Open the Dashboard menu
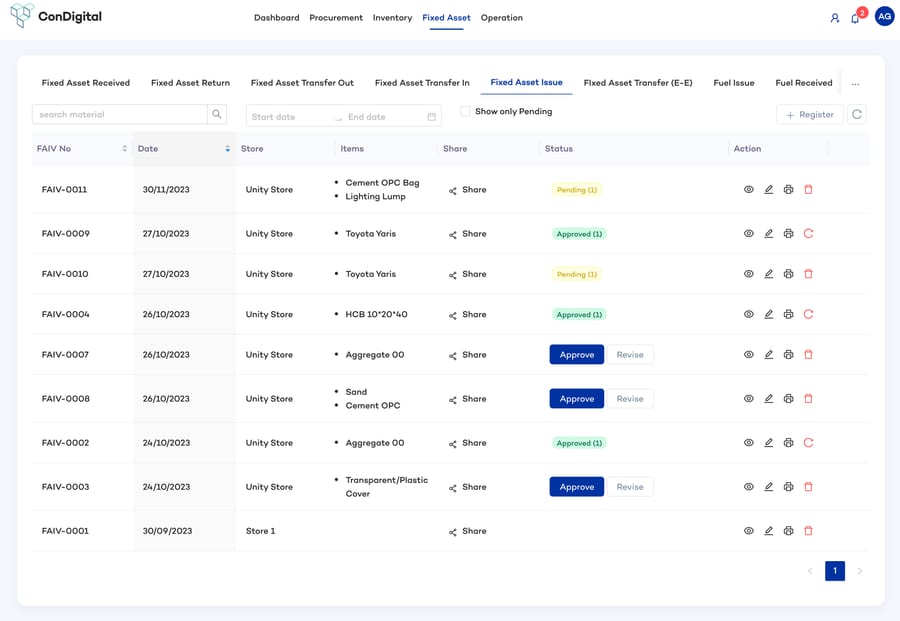 point(277,18)
